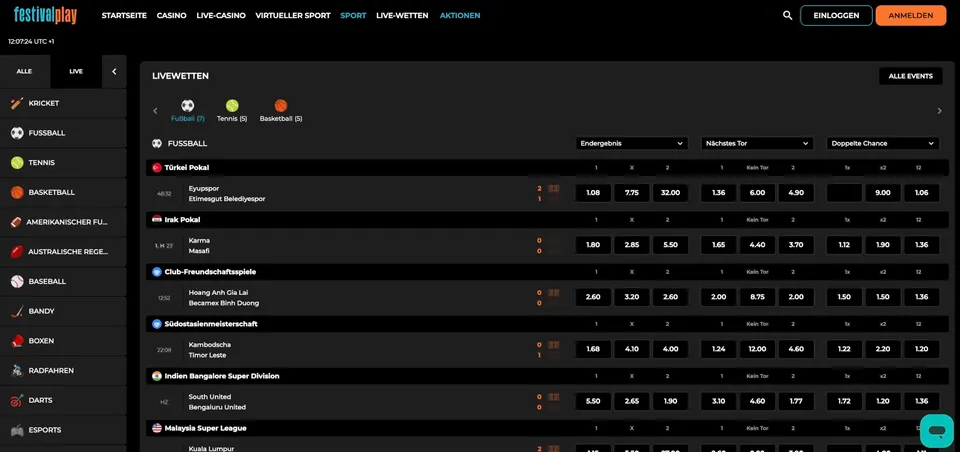The image size is (960, 452).
Task: Open stats icon for Hoang Anh Gia Lai match
Action: [x=553, y=293]
